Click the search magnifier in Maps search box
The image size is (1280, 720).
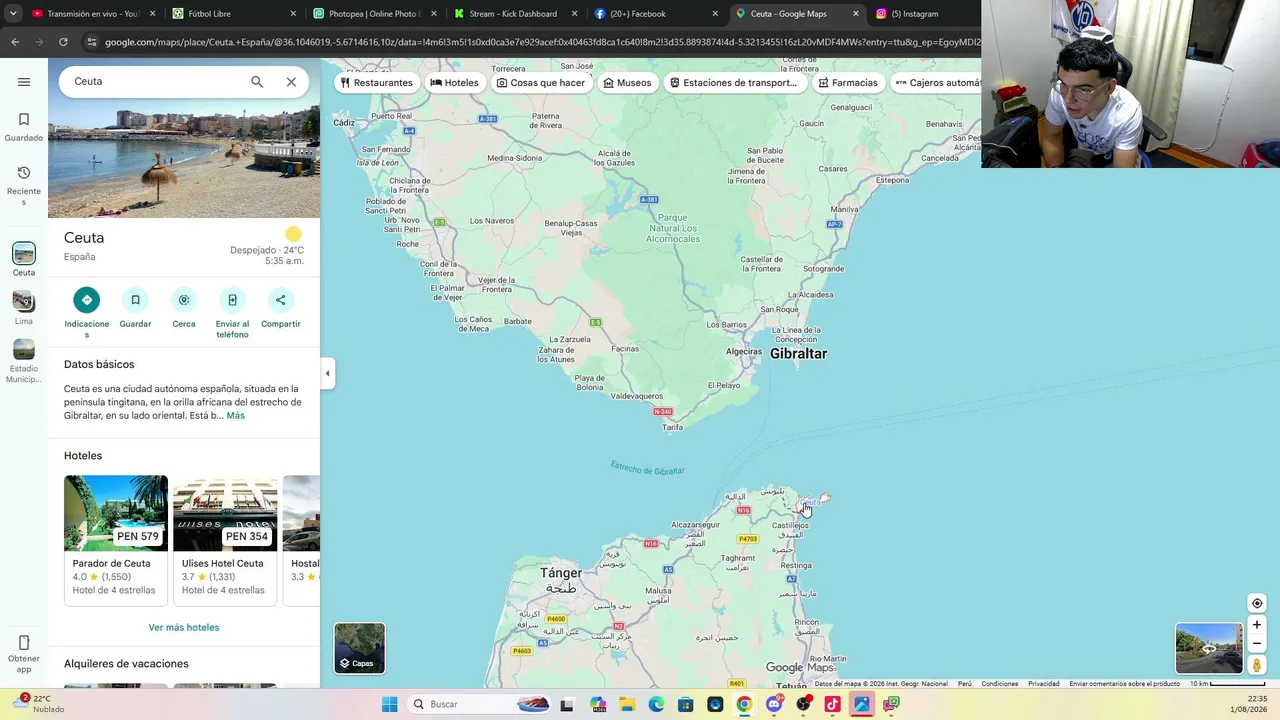pyautogui.click(x=257, y=82)
